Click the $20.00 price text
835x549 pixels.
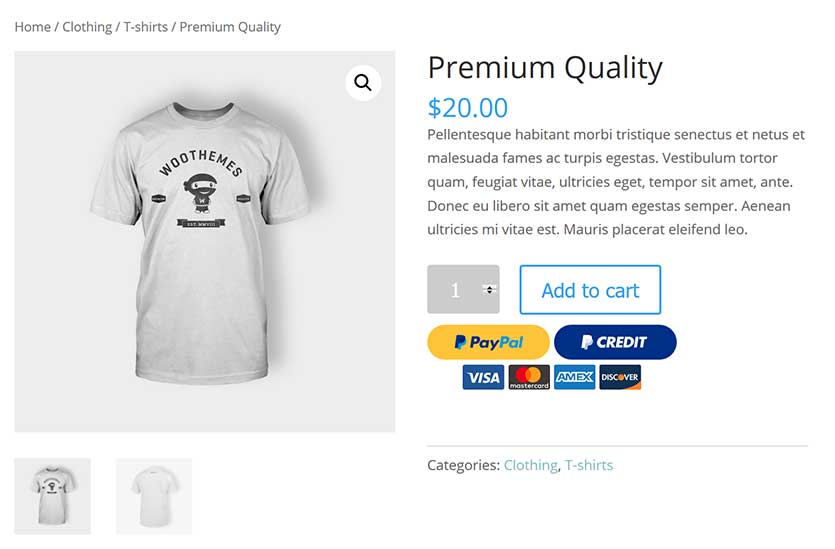click(468, 108)
